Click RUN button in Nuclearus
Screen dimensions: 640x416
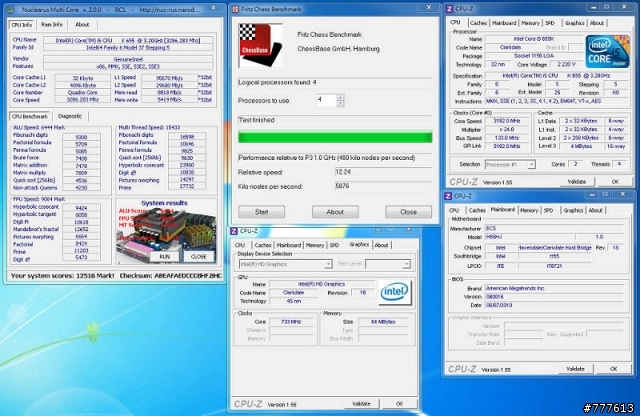pyautogui.click(x=164, y=256)
